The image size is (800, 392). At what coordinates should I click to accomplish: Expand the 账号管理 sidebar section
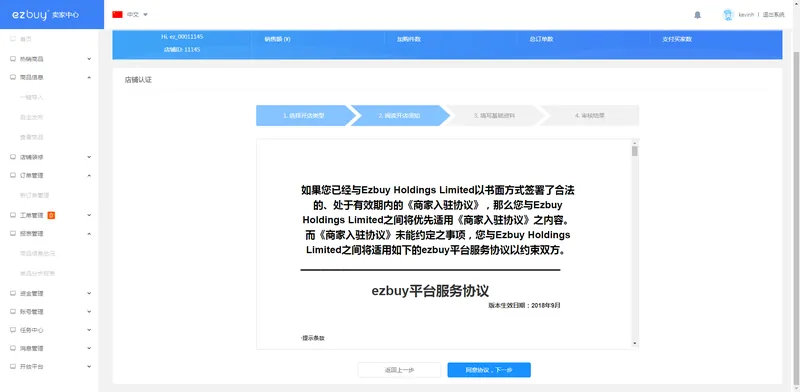[89, 312]
